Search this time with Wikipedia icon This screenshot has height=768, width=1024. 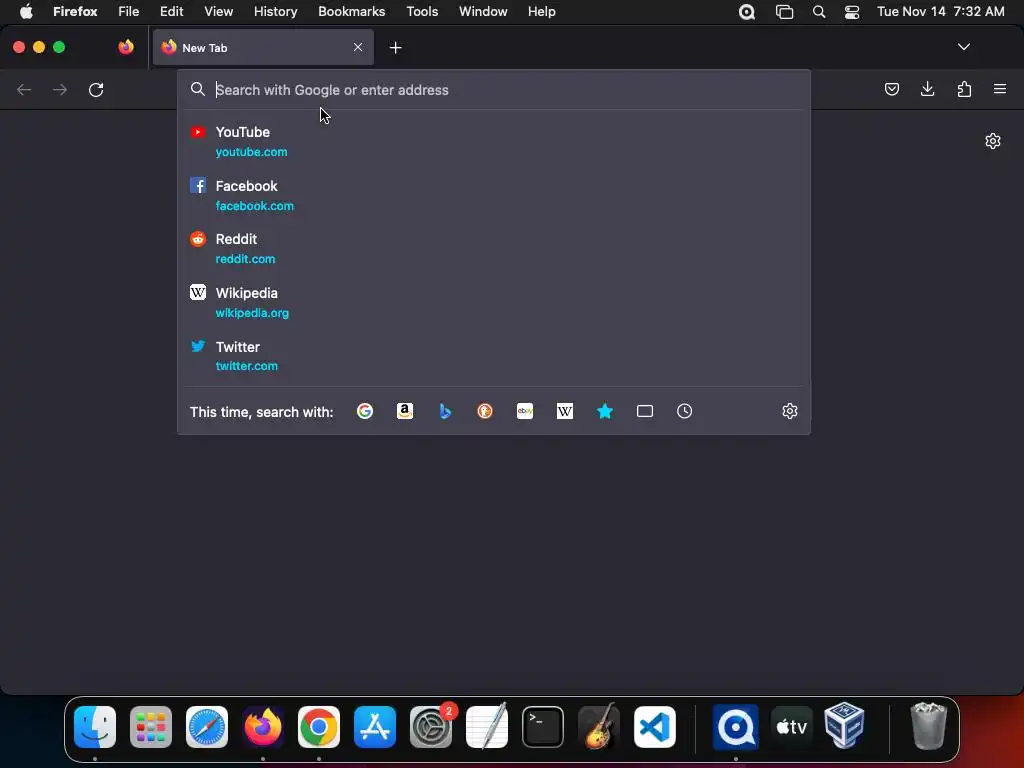(565, 411)
